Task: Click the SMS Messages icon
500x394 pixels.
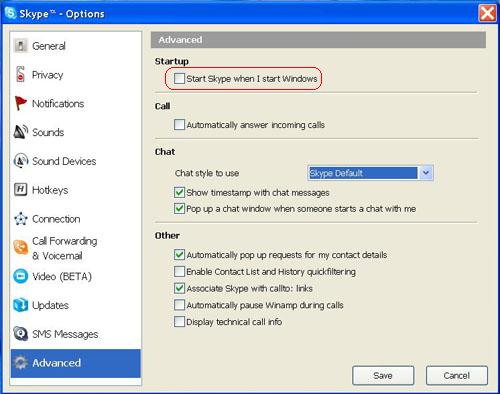Action: point(21,333)
